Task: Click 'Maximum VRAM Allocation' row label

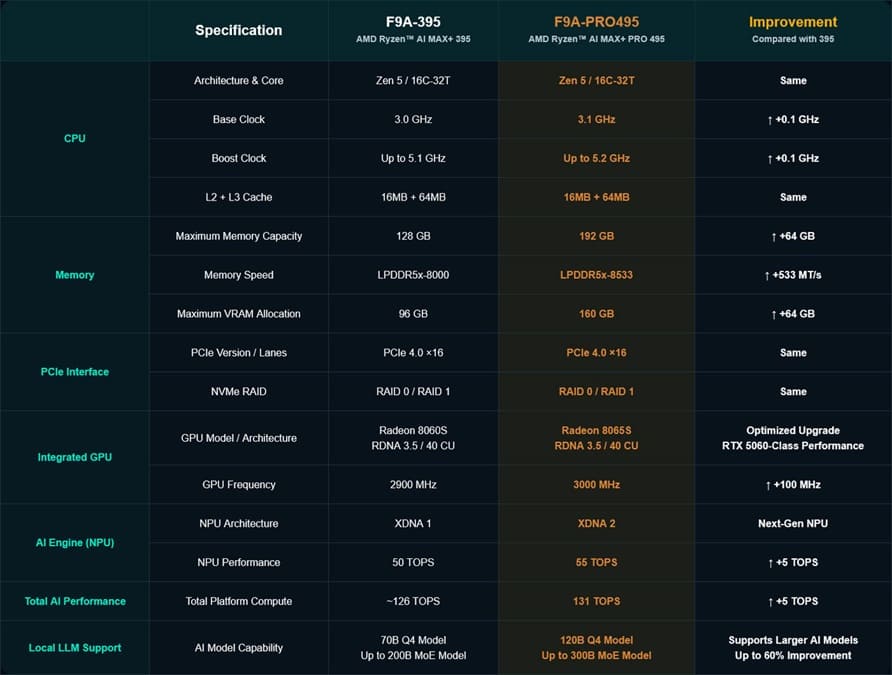Action: pyautogui.click(x=238, y=314)
